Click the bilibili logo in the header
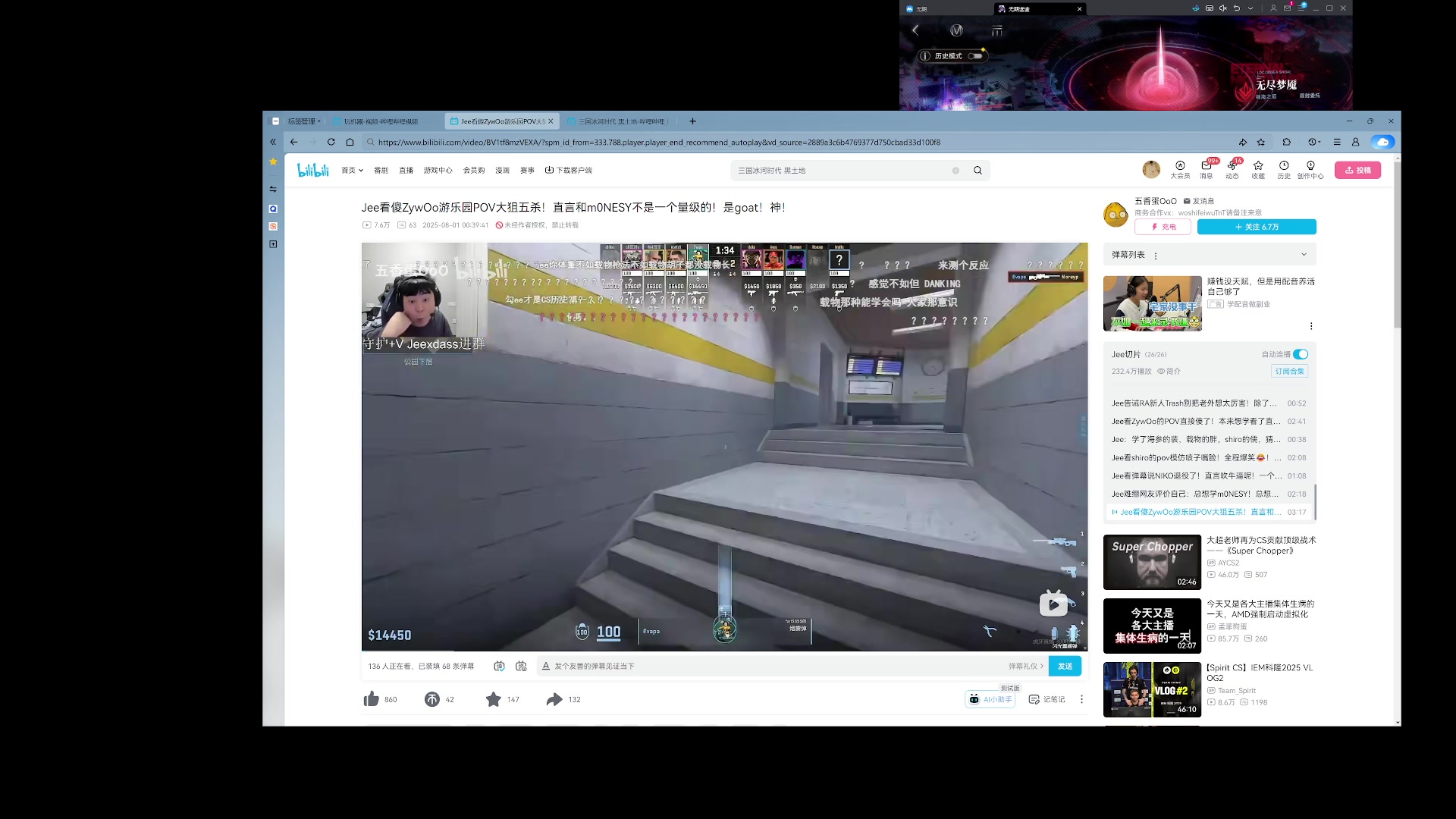This screenshot has width=1456, height=819. [312, 171]
